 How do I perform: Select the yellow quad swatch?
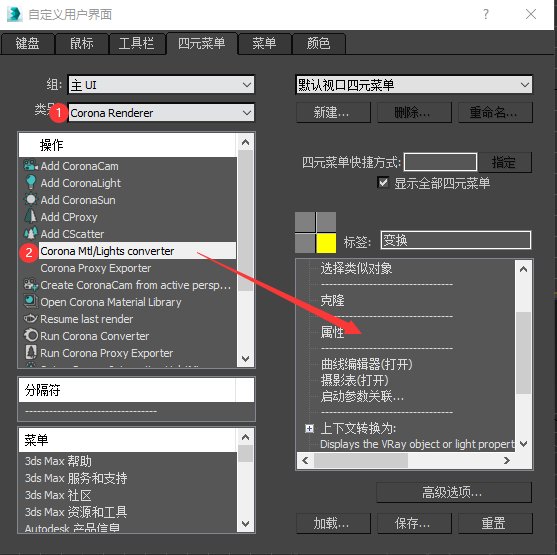pyautogui.click(x=326, y=243)
